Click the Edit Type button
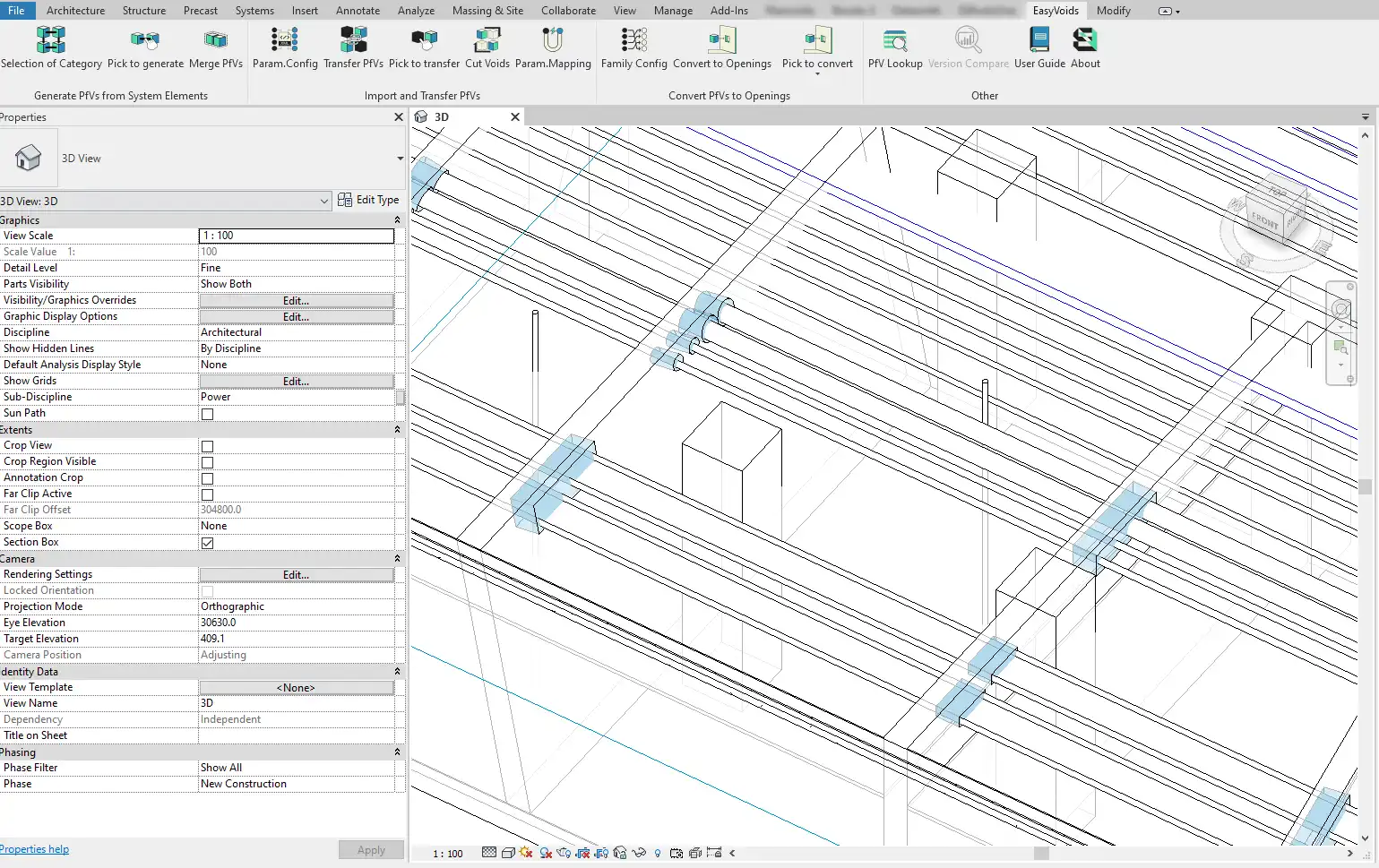Screen dimensions: 1379x868 (368, 201)
